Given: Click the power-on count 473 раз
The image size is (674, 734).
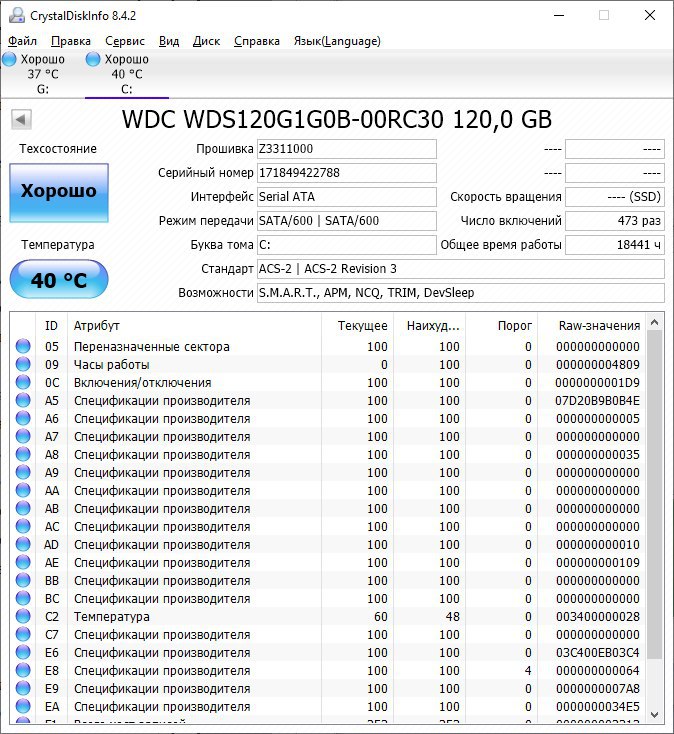Looking at the screenshot, I should pyautogui.click(x=615, y=220).
